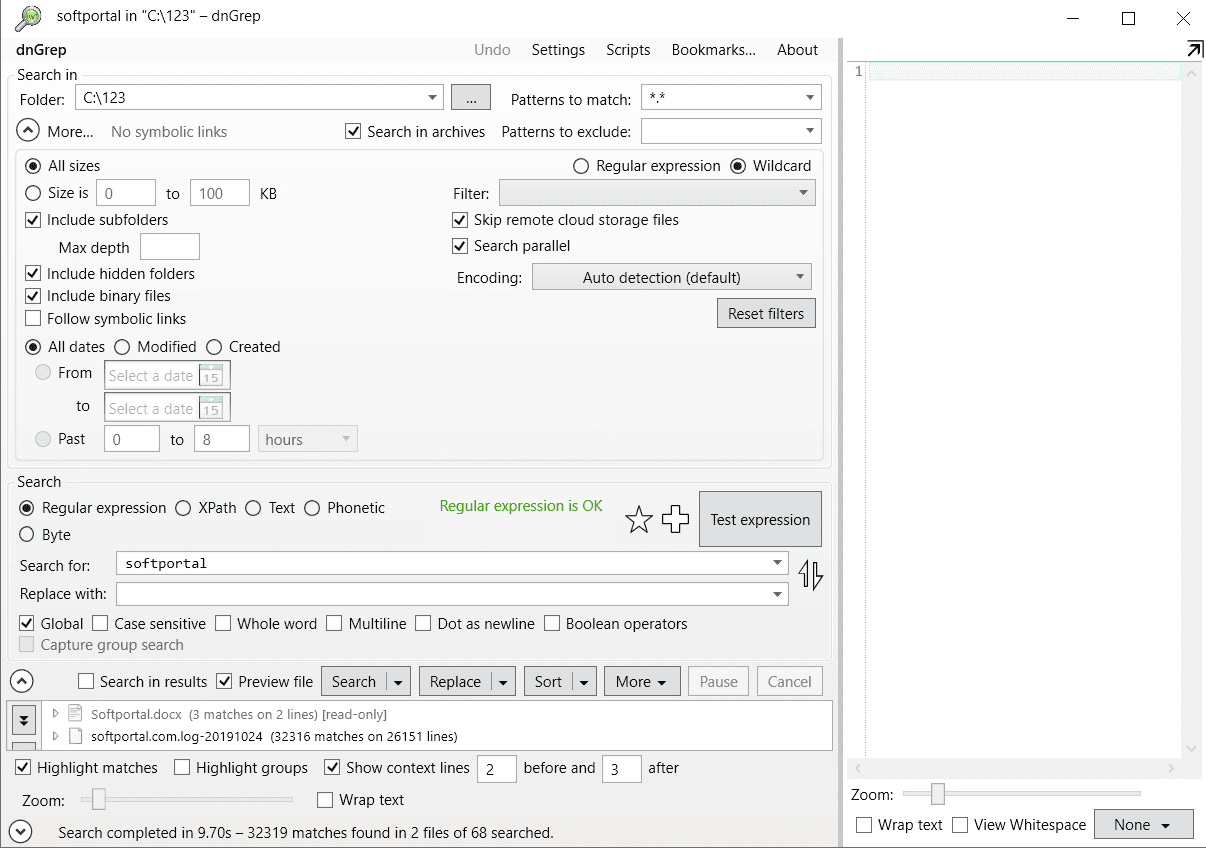Expand Softportal.docx result tree node
The height and width of the screenshot is (848, 1206).
pos(55,714)
